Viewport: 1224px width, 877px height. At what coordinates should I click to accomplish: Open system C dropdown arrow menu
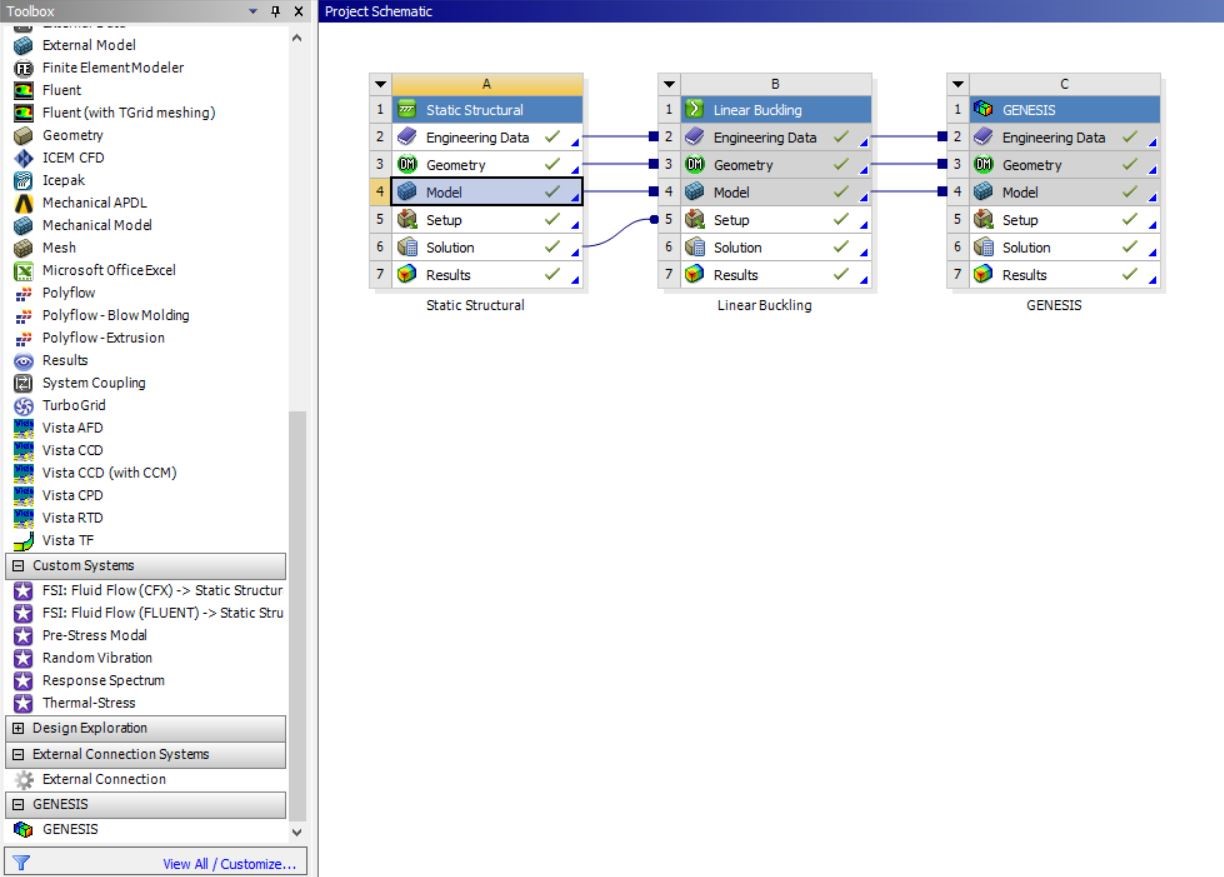pyautogui.click(x=959, y=84)
